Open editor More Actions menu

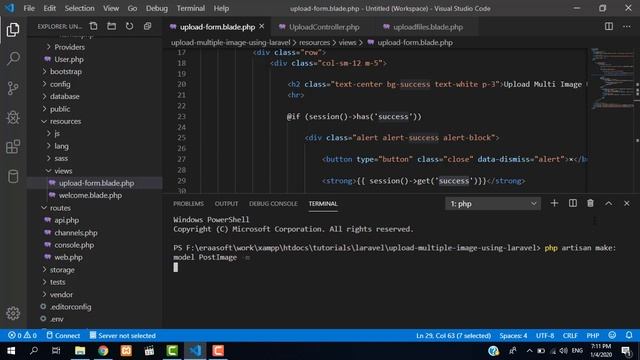pos(627,27)
